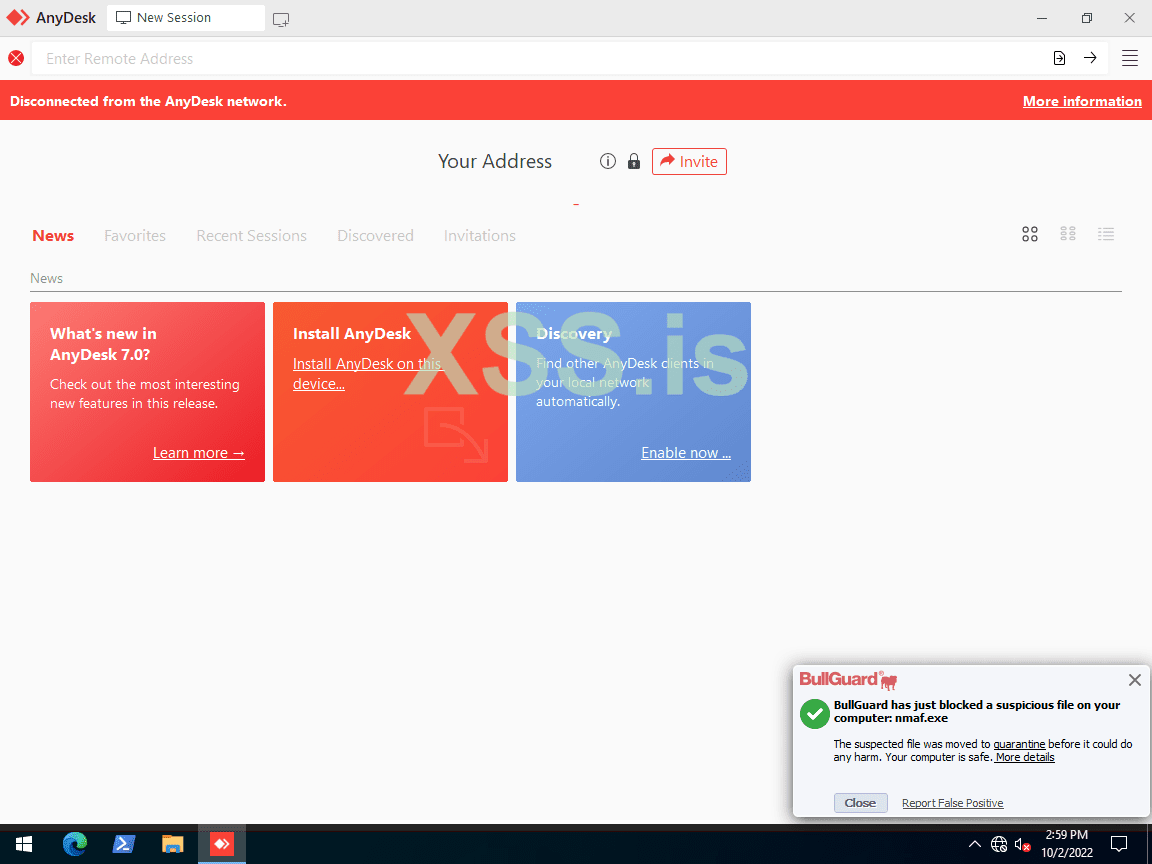Open the Recent Sessions tab

click(251, 236)
